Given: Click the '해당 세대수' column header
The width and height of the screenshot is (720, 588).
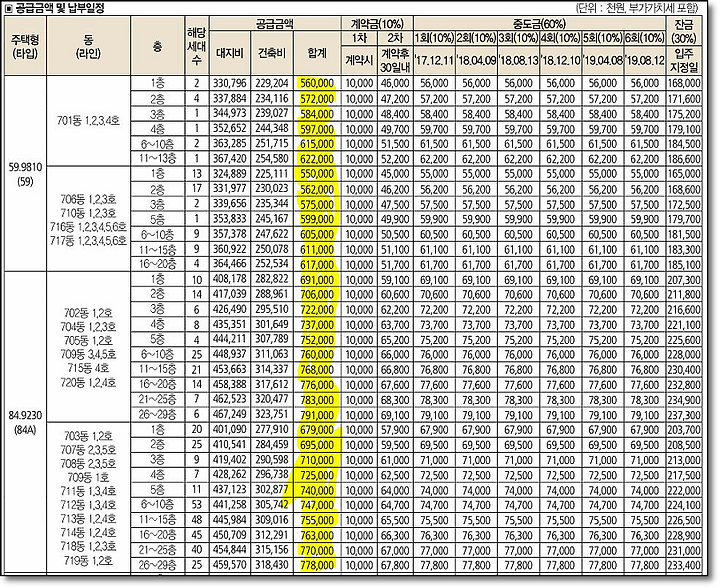Looking at the screenshot, I should click(197, 46).
